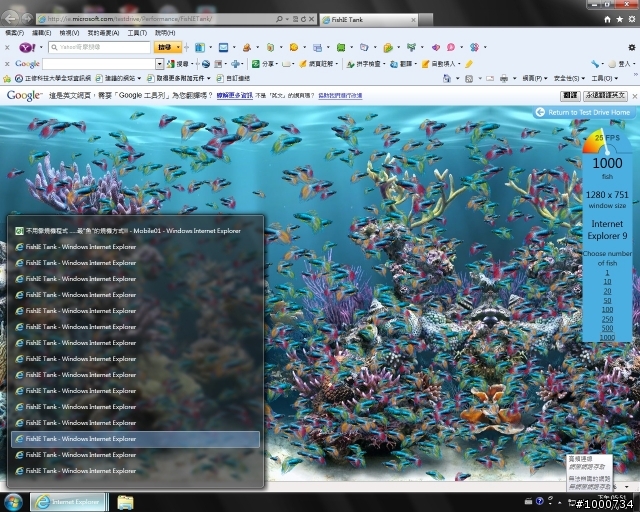Expand the Yahoo 搜尋 button dropdown arrow
Image resolution: width=640 pixels, height=512 pixels.
tap(178, 48)
